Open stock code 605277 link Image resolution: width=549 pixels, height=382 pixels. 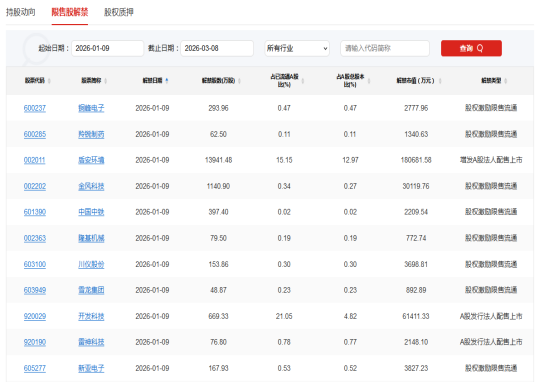[35, 368]
